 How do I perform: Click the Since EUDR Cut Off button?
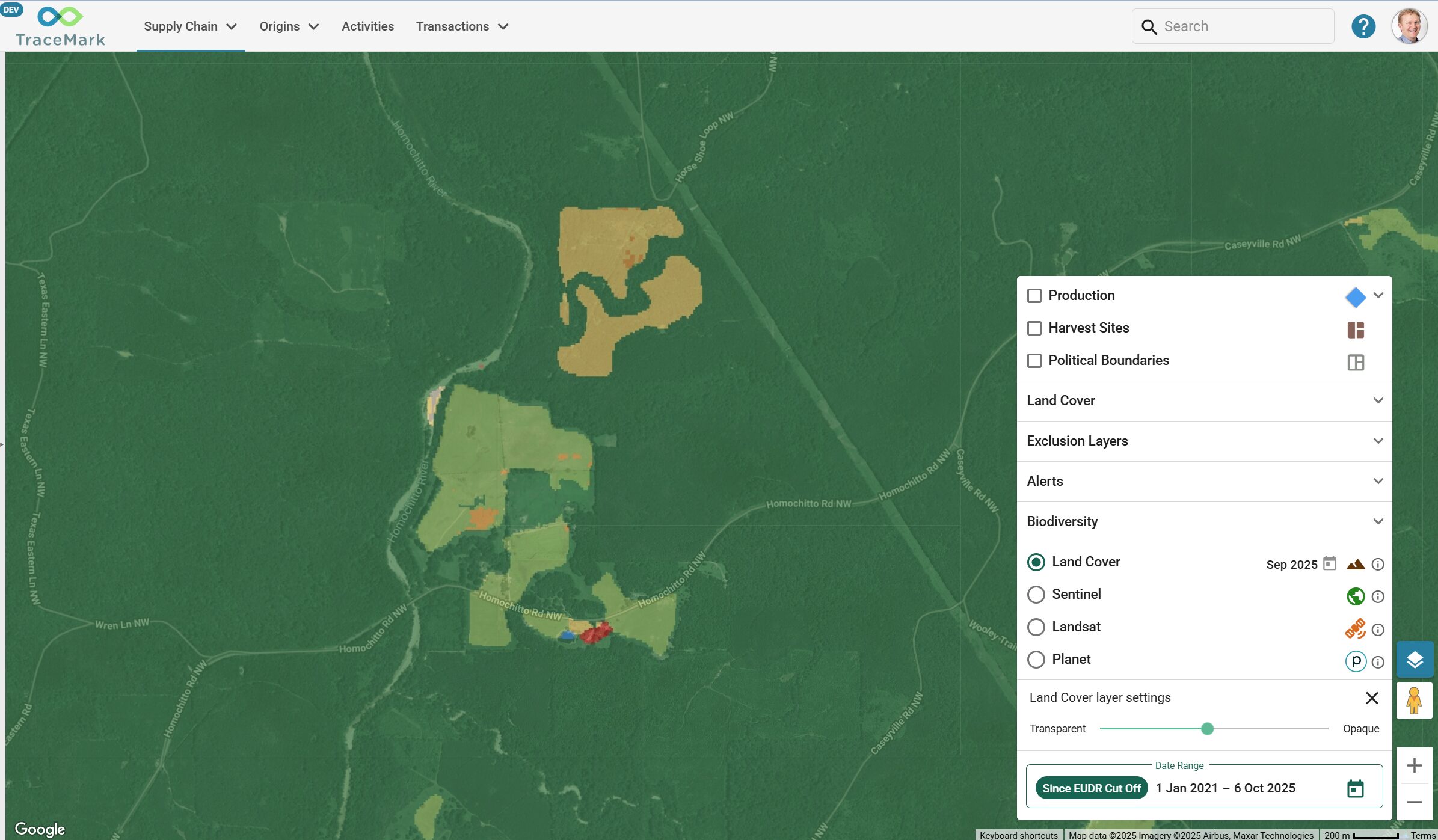click(x=1091, y=788)
